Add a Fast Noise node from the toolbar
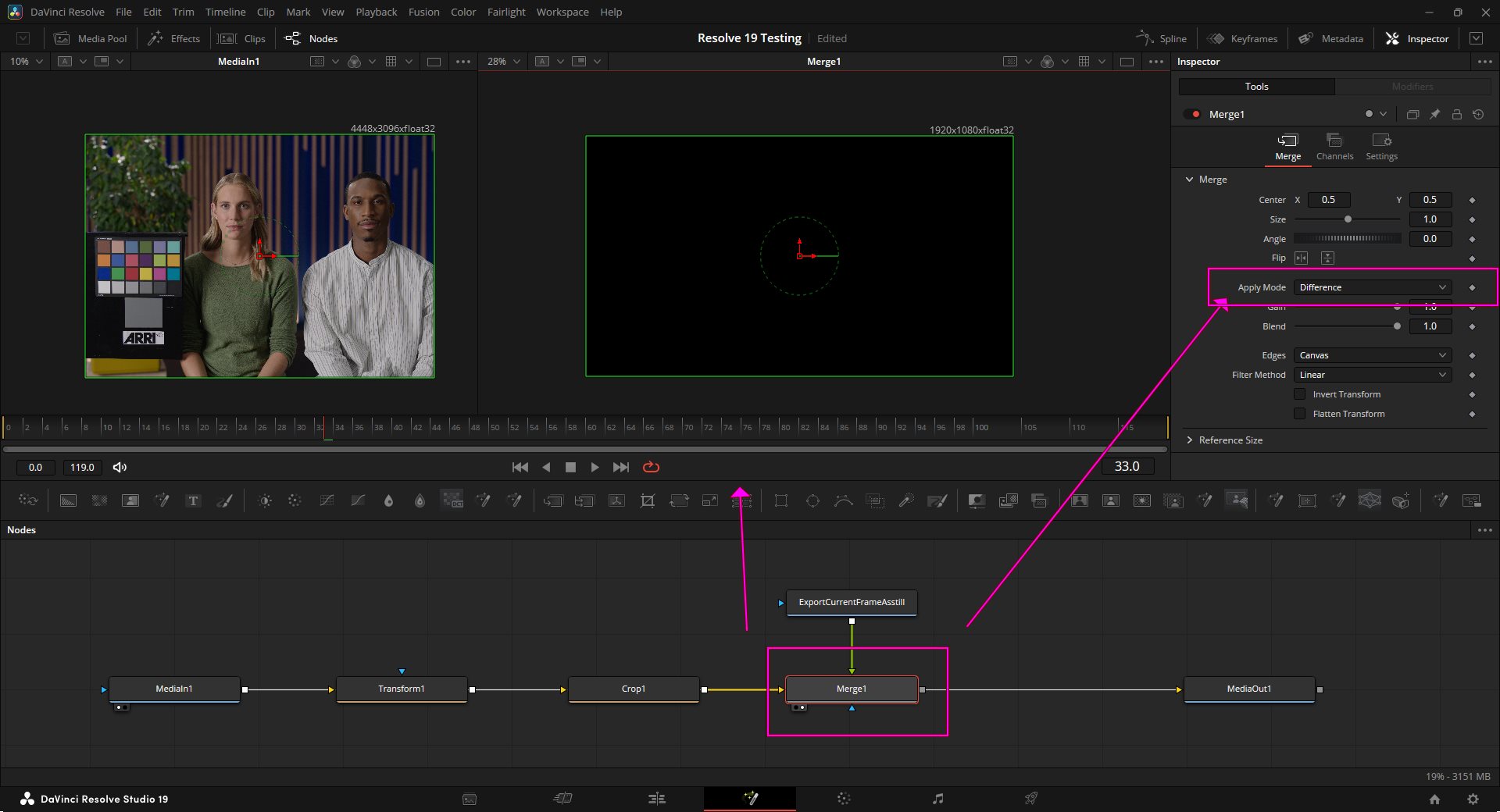The height and width of the screenshot is (812, 1500). tap(99, 501)
